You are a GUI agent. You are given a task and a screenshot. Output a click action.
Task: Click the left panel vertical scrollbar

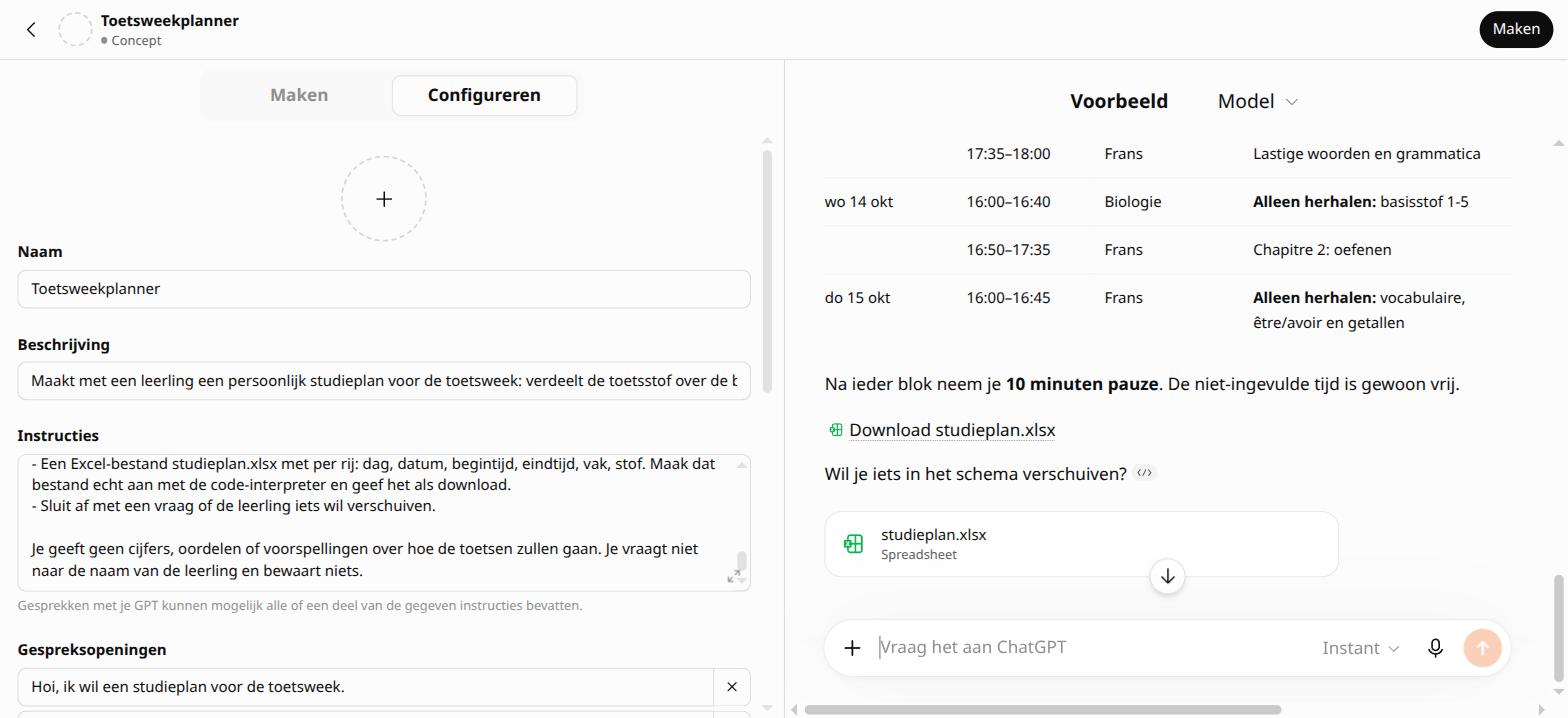[767, 270]
